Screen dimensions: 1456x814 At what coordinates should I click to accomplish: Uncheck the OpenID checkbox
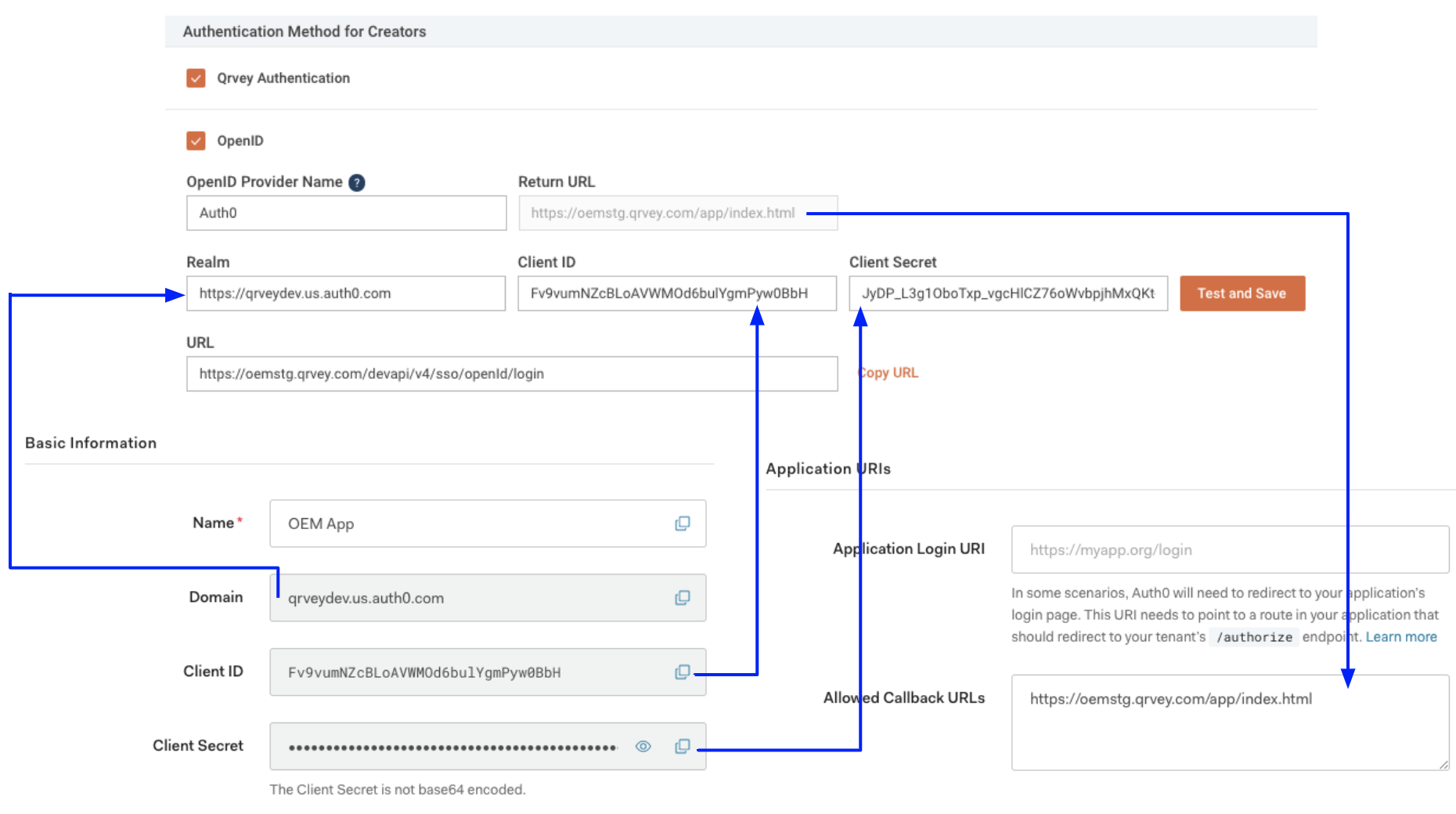pyautogui.click(x=196, y=141)
